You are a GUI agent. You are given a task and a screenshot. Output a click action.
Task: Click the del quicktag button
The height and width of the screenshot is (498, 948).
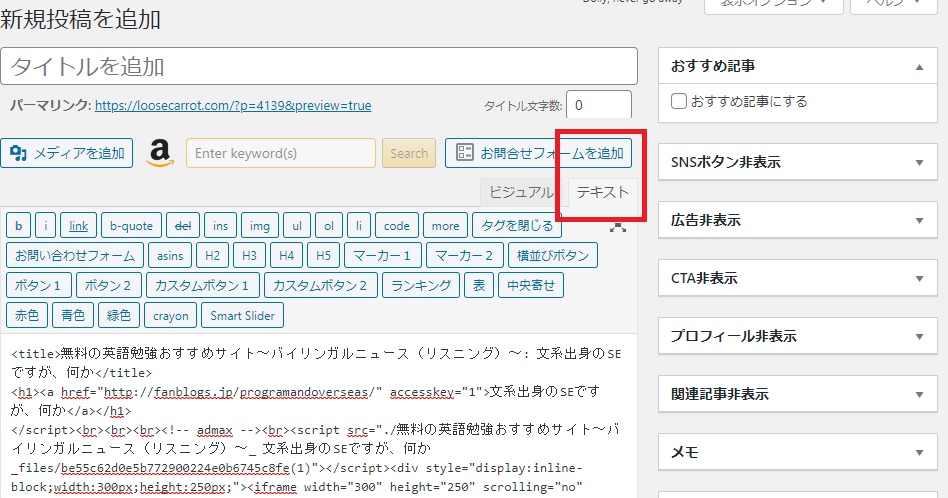[x=183, y=225]
